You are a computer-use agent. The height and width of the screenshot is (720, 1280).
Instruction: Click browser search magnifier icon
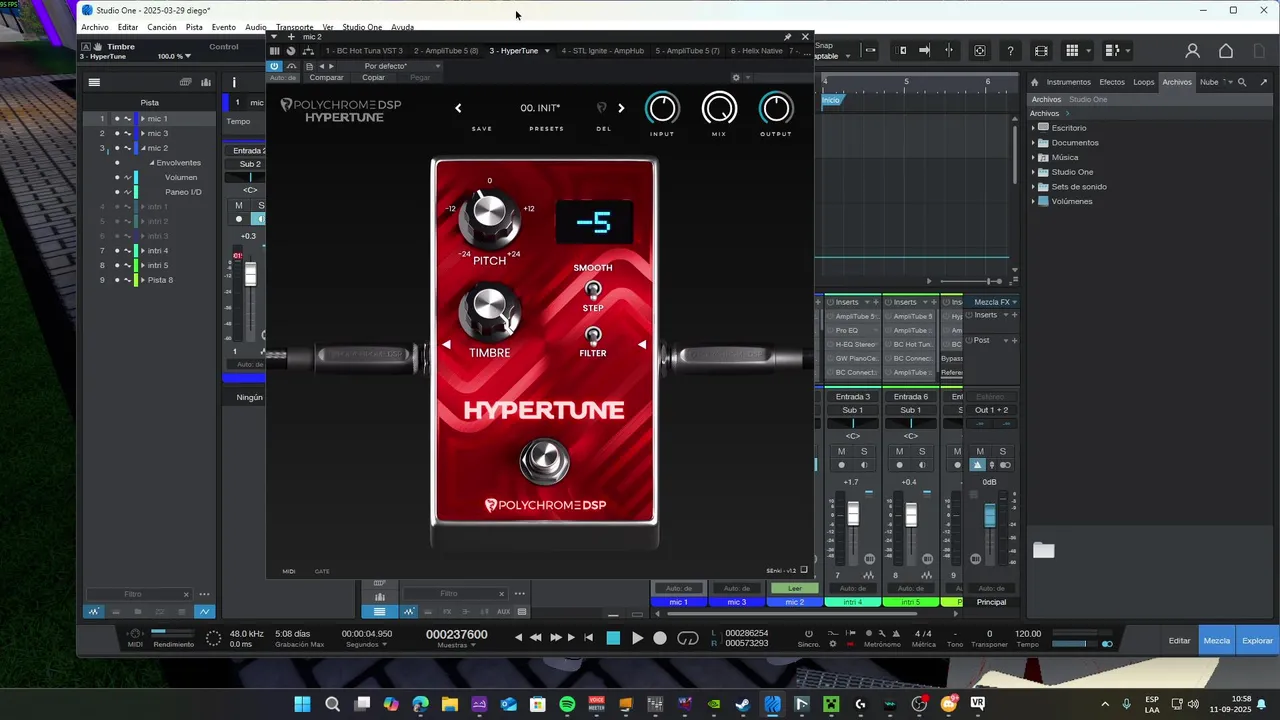[x=1242, y=82]
